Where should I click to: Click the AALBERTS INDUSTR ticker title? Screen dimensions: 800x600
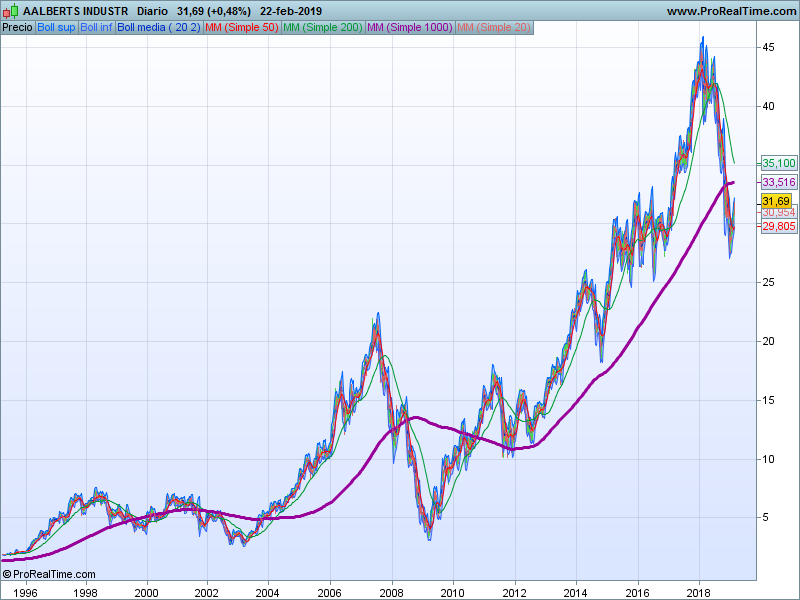tap(76, 11)
